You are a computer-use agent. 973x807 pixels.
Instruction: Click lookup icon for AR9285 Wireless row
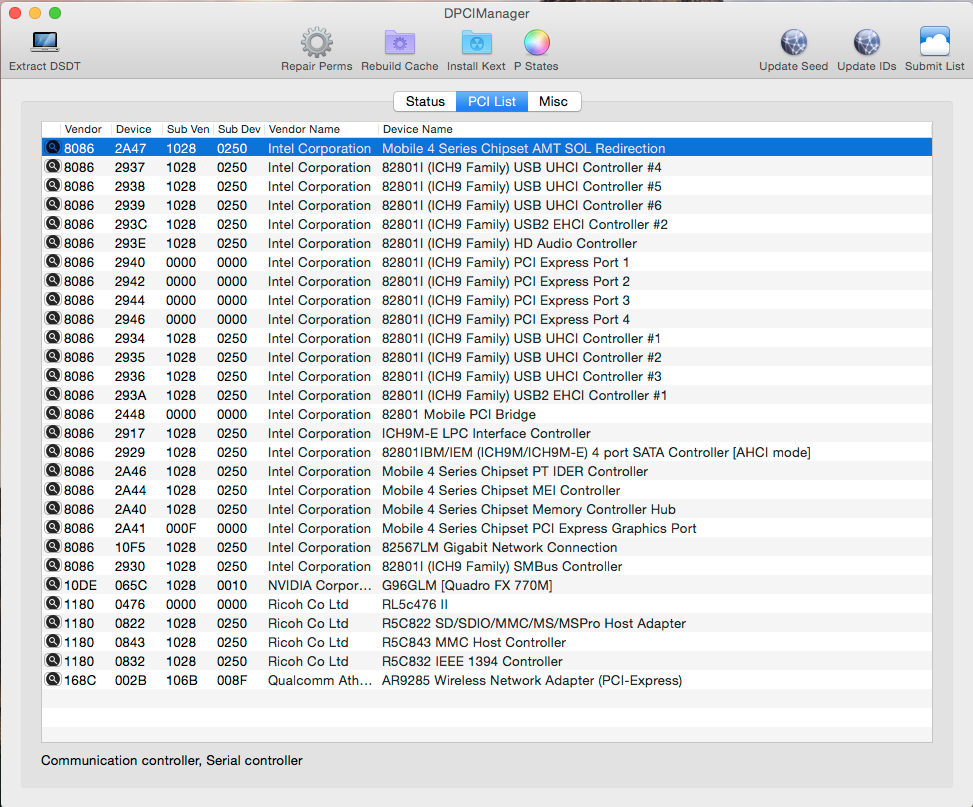(x=52, y=680)
